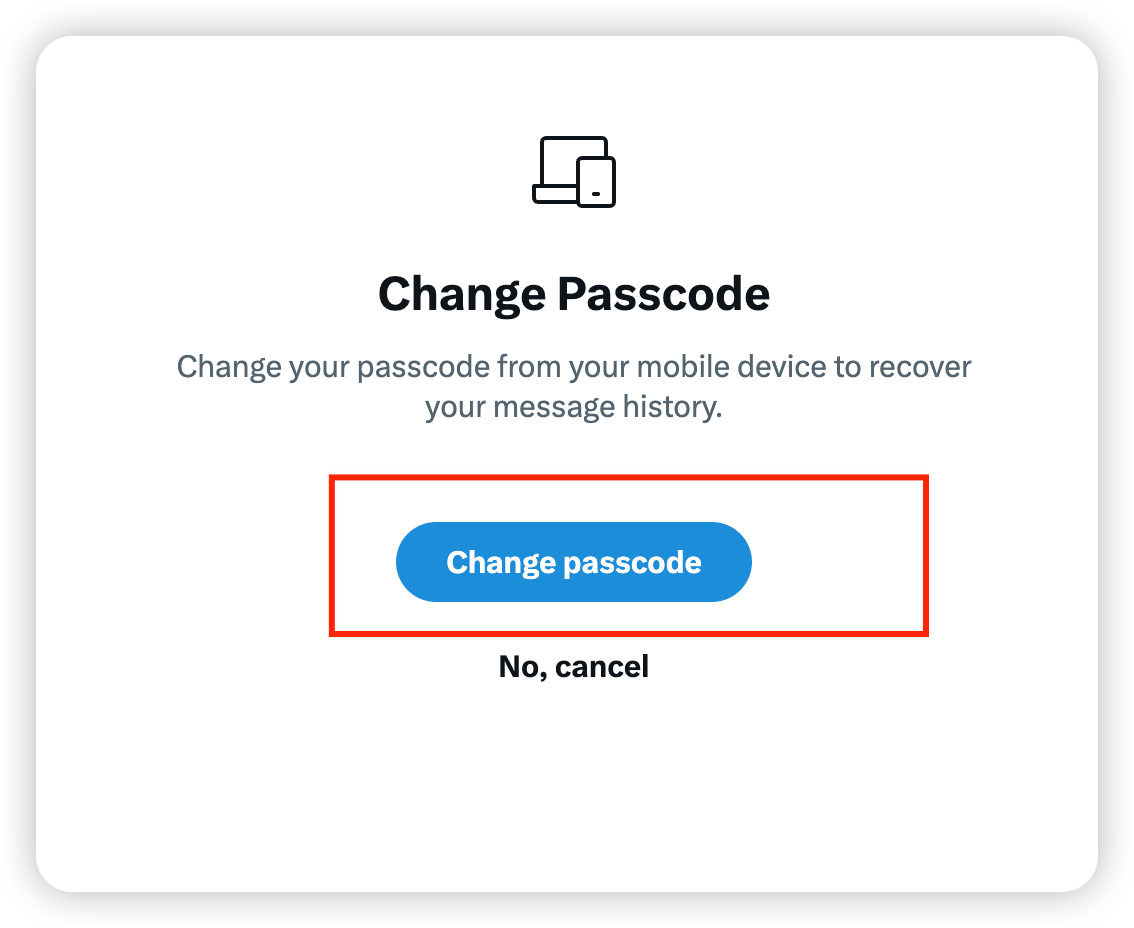The width and height of the screenshot is (1134, 928).
Task: Select the No, cancel option
Action: (x=573, y=666)
